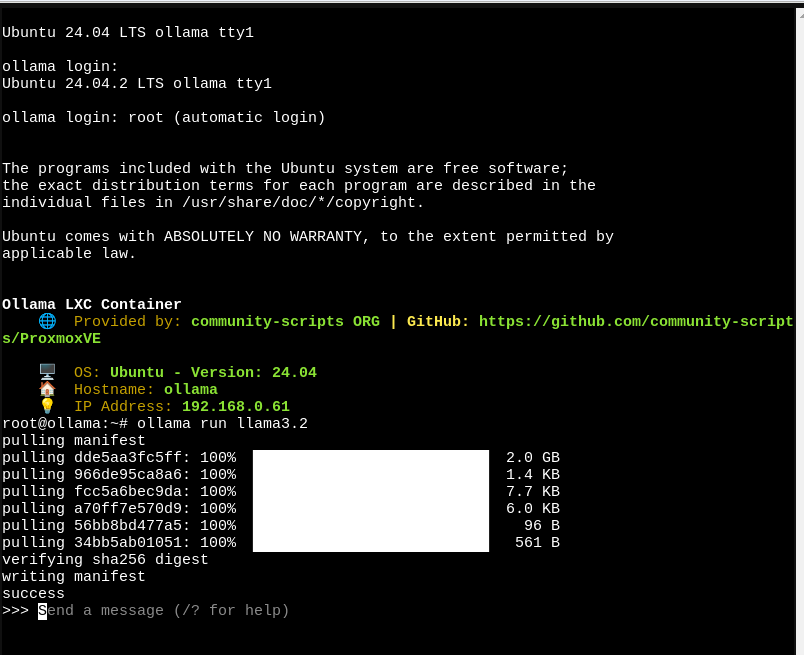Click the light bulb icon beside IP Address

tap(47, 406)
